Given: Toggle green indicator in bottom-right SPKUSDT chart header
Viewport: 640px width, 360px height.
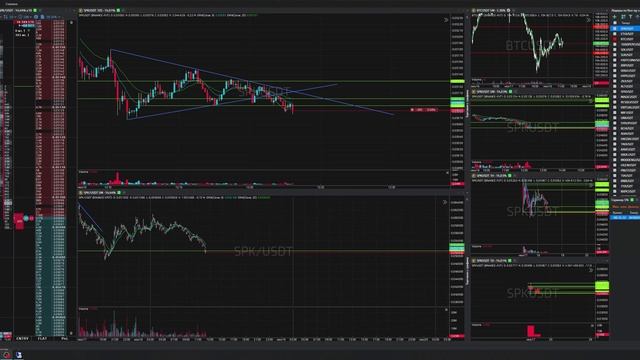Looking at the screenshot, I should tap(510, 260).
